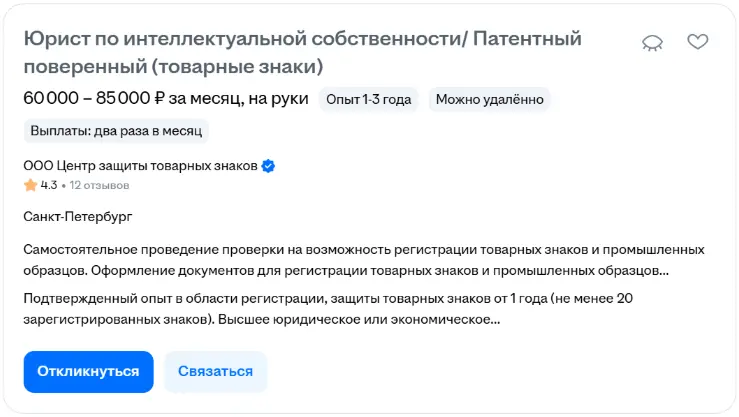This screenshot has width=739, height=417.
Task: Open ООО Центр защиты товарных знаков company page
Action: pyautogui.click(x=140, y=166)
